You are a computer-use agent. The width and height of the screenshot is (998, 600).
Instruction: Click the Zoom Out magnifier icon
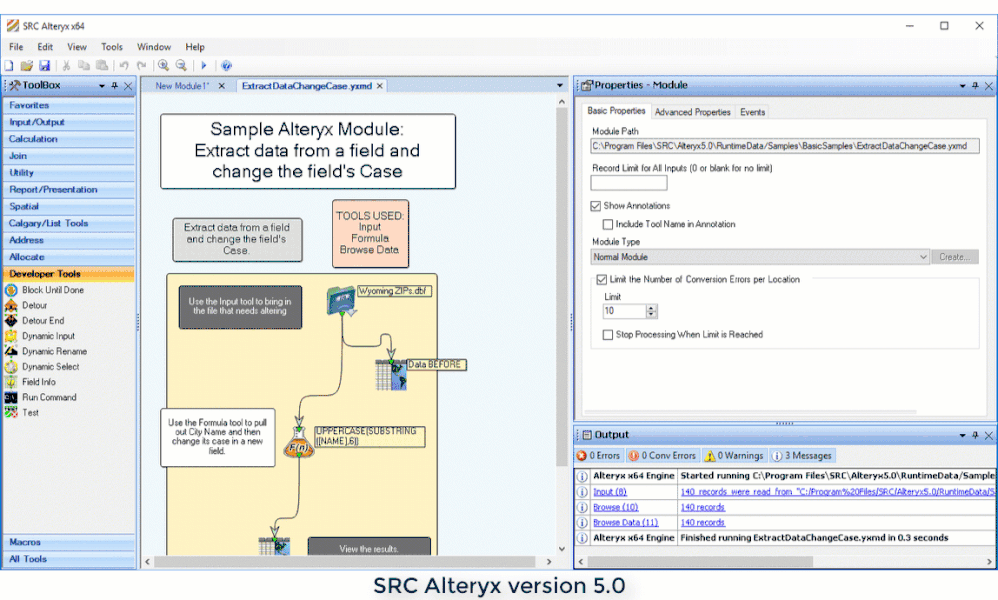(181, 66)
